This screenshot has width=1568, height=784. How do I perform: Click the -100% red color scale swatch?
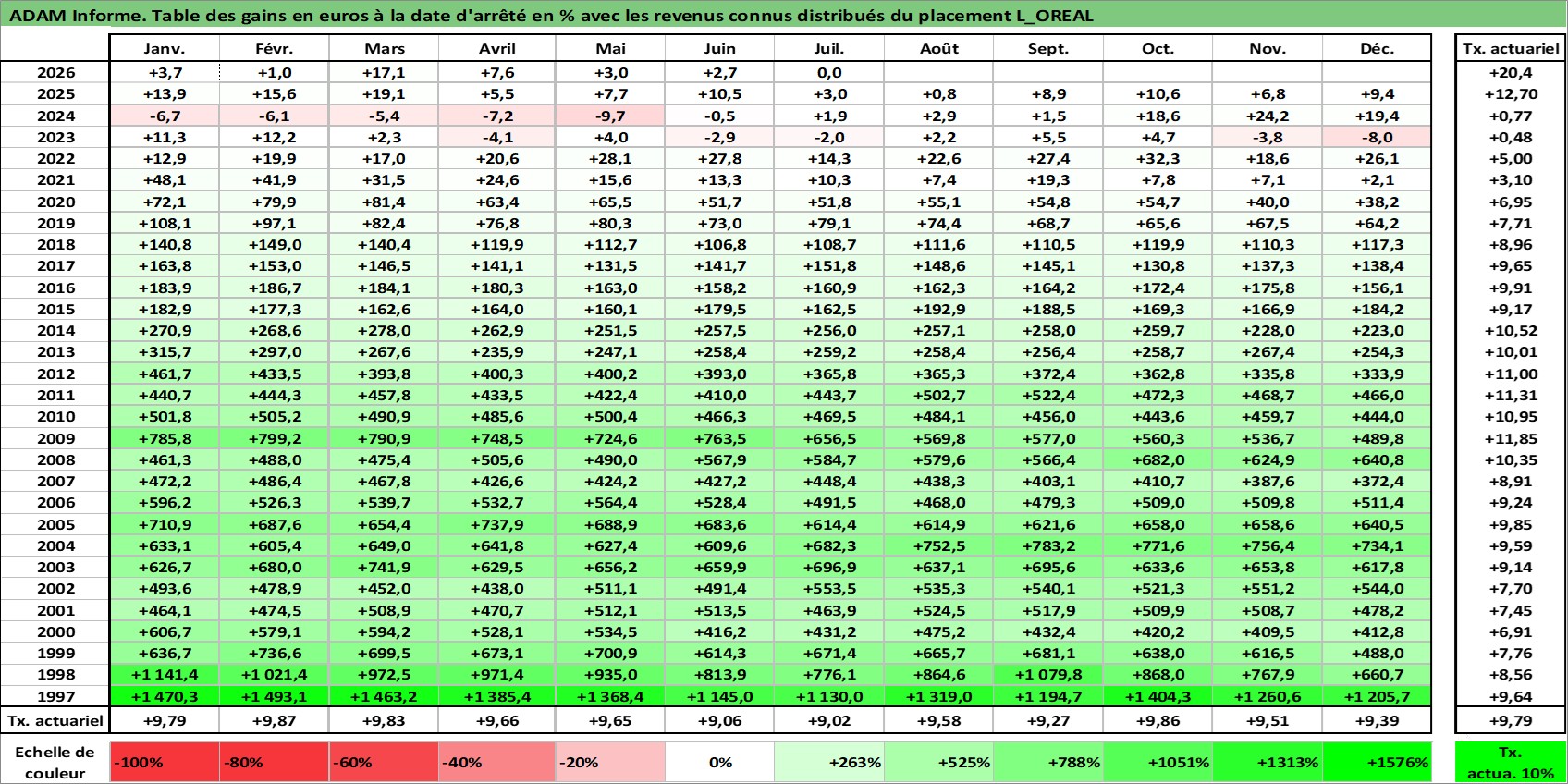pyautogui.click(x=165, y=762)
